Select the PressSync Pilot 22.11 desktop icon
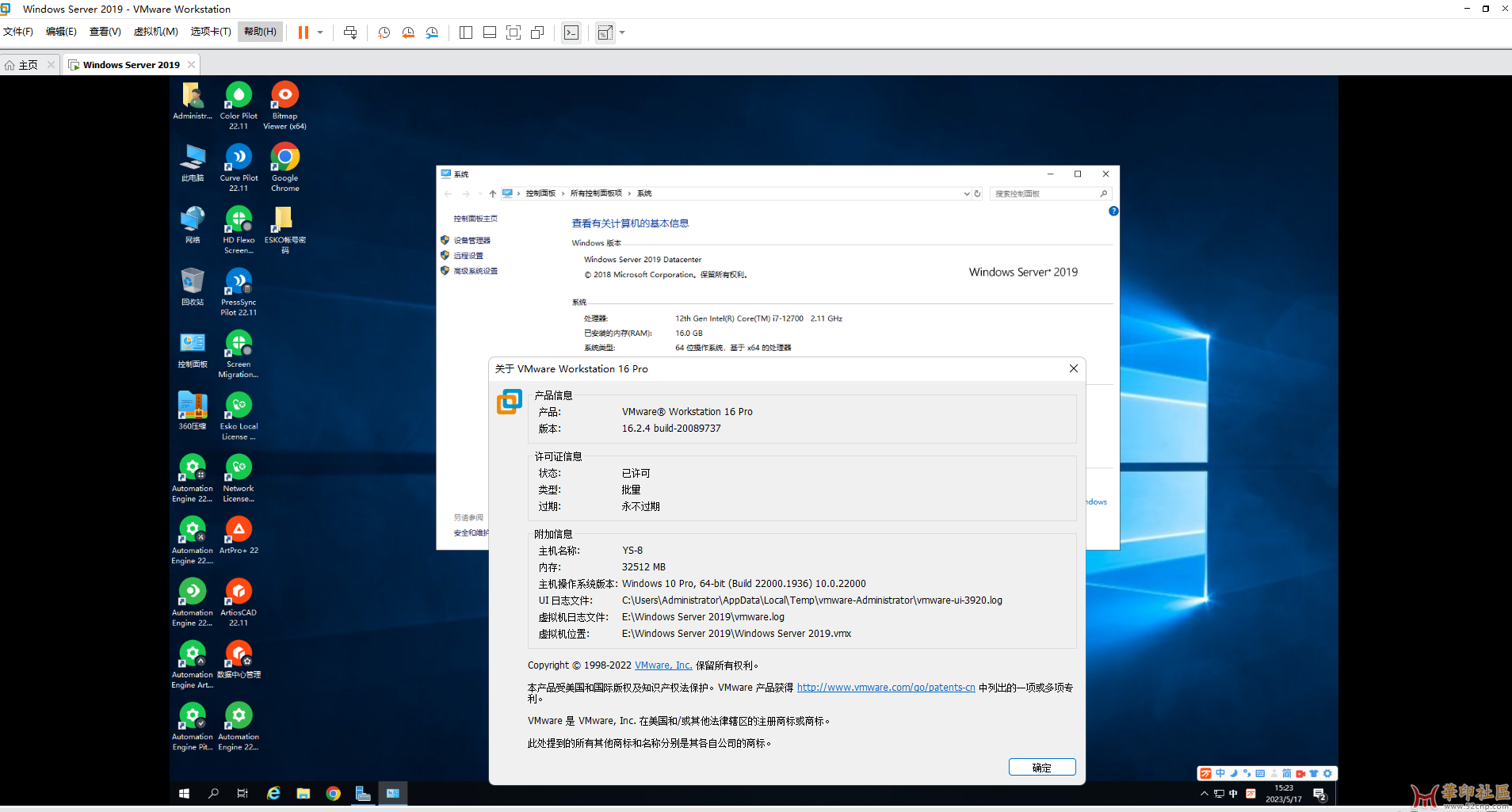Screen dimensions: 1512x812 coord(239,291)
